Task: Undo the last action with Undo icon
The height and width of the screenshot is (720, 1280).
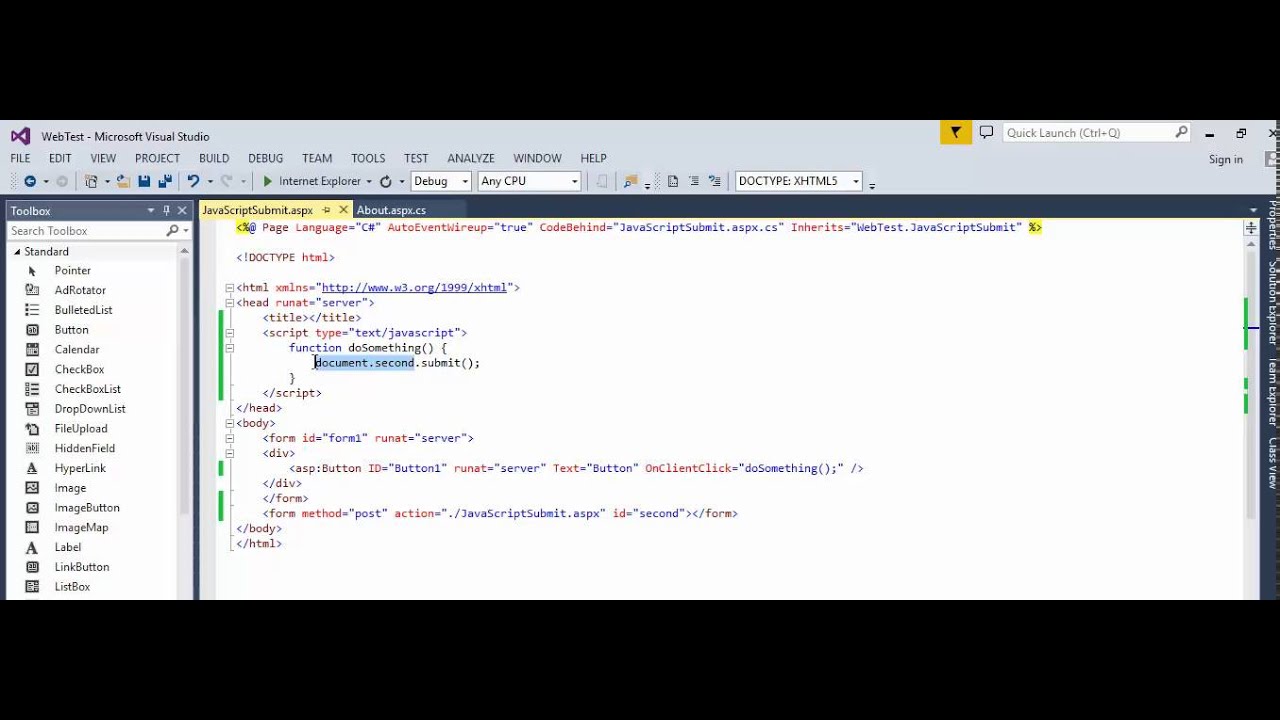Action: [193, 181]
